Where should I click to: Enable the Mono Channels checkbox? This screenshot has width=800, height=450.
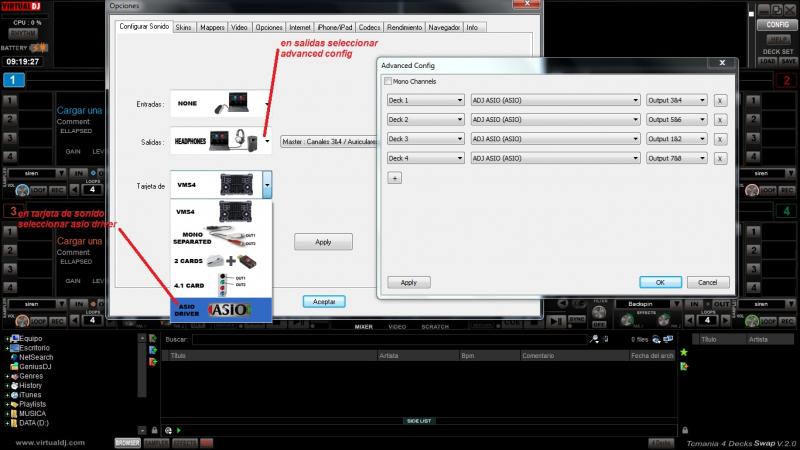pos(388,81)
